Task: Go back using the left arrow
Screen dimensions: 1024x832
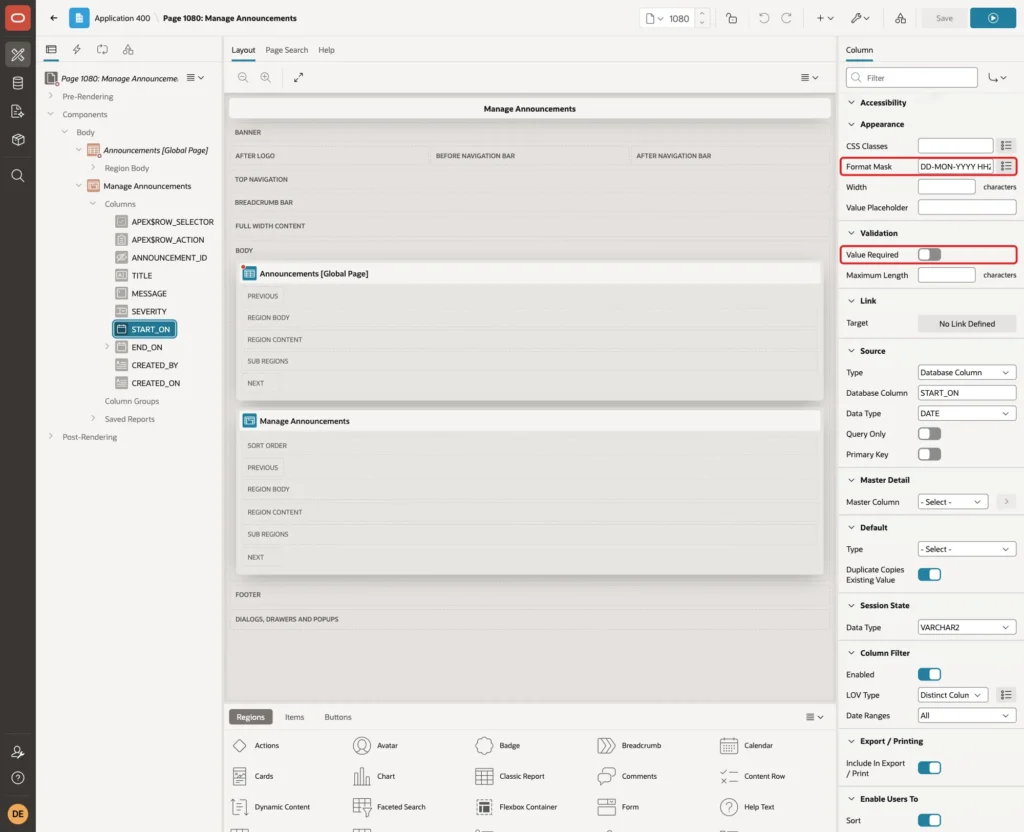Action: point(54,18)
